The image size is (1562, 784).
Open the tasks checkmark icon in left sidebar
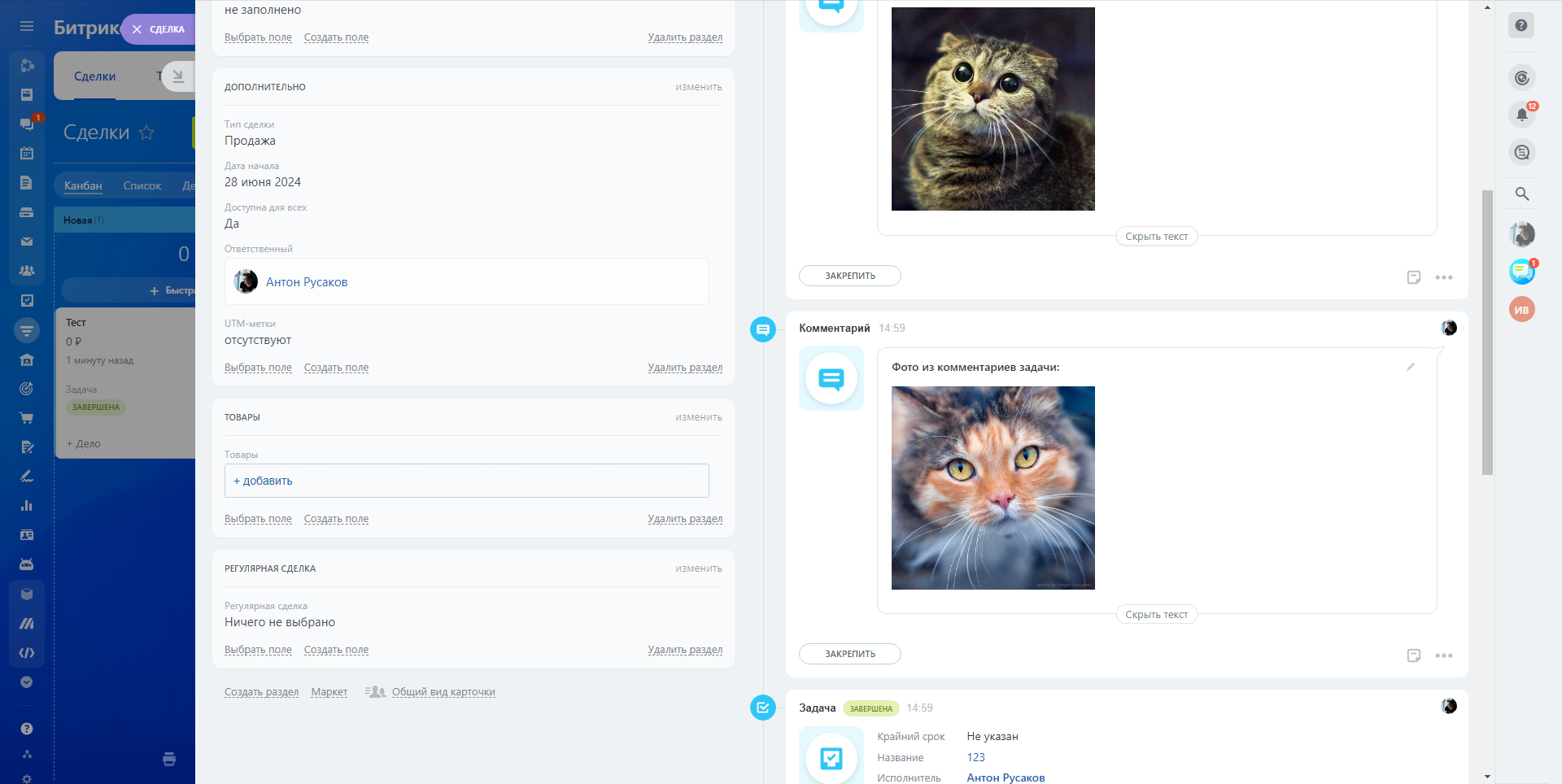click(27, 300)
